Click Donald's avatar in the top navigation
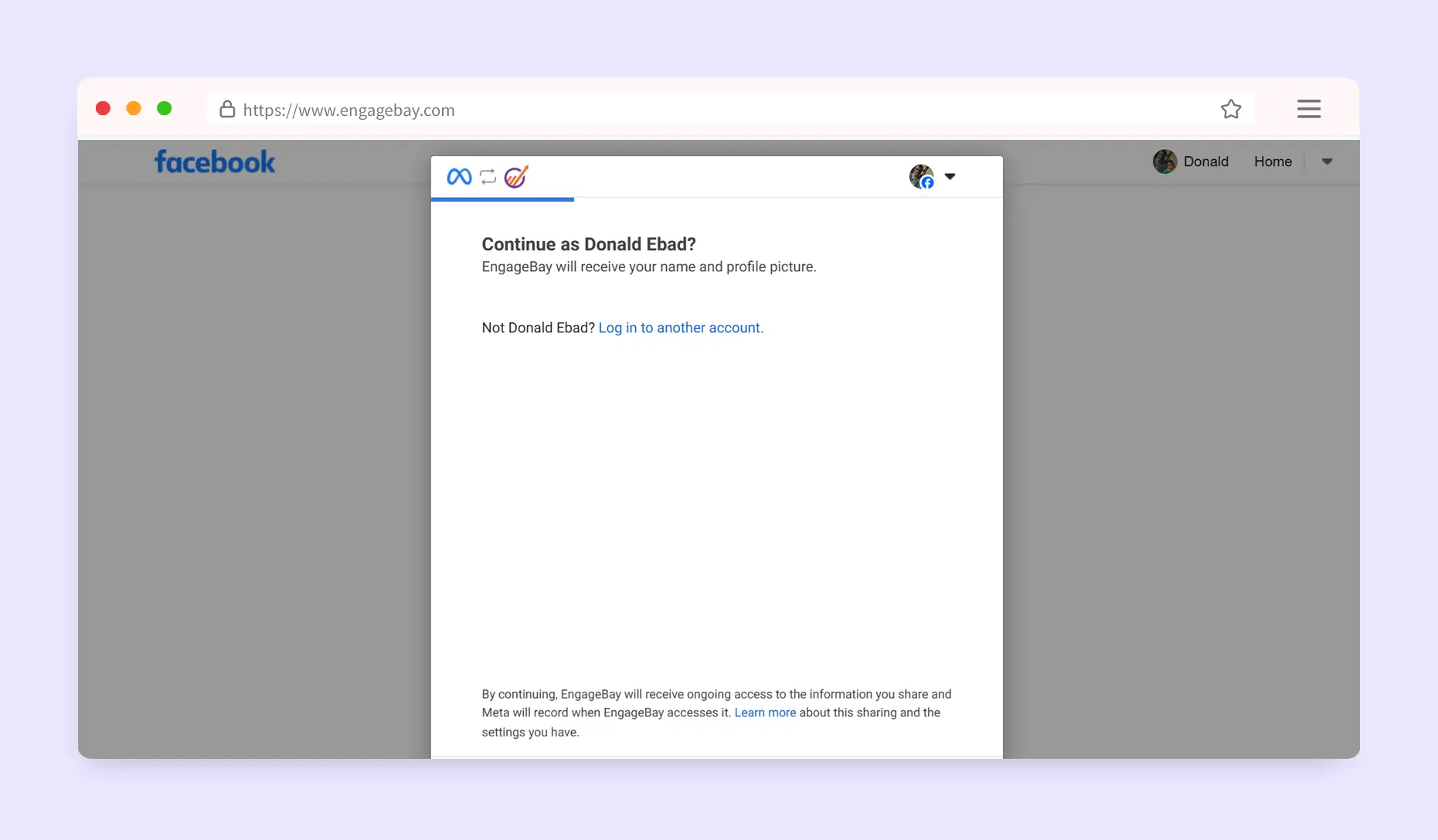This screenshot has height=840, width=1438. 1164,162
